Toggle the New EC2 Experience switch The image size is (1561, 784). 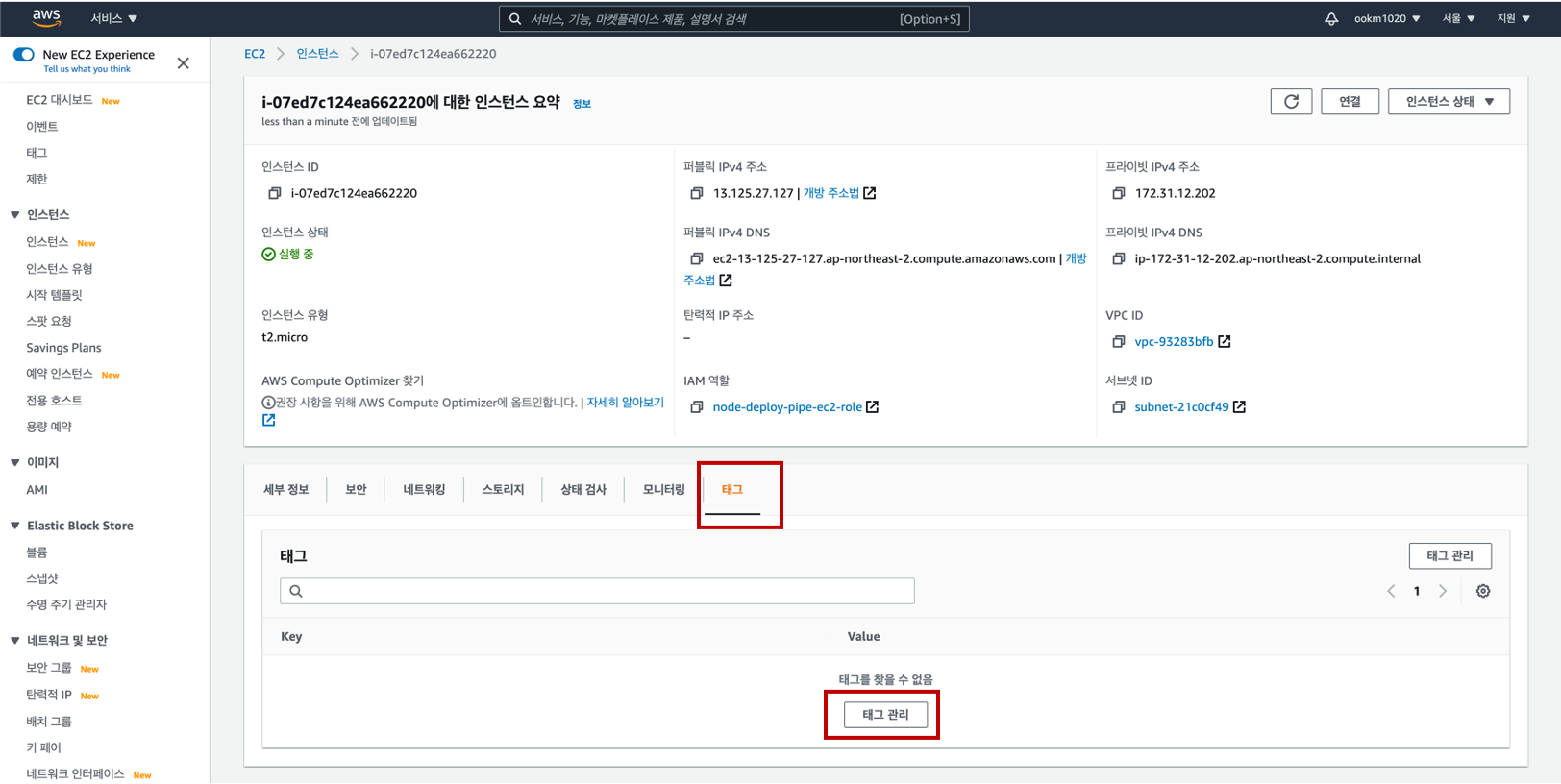pos(24,55)
